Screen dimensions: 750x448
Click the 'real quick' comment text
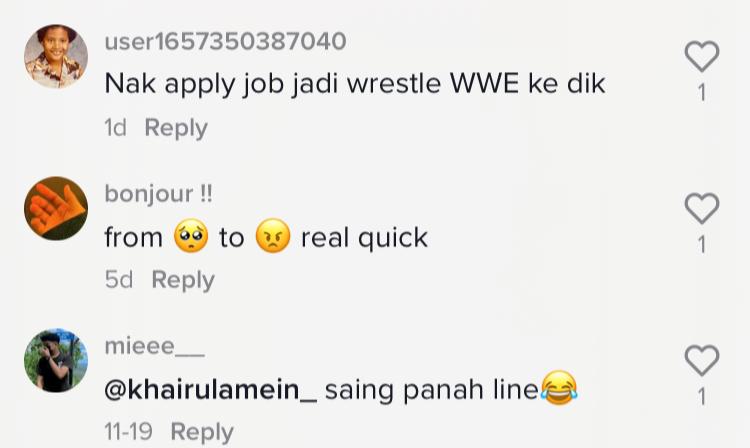click(364, 238)
